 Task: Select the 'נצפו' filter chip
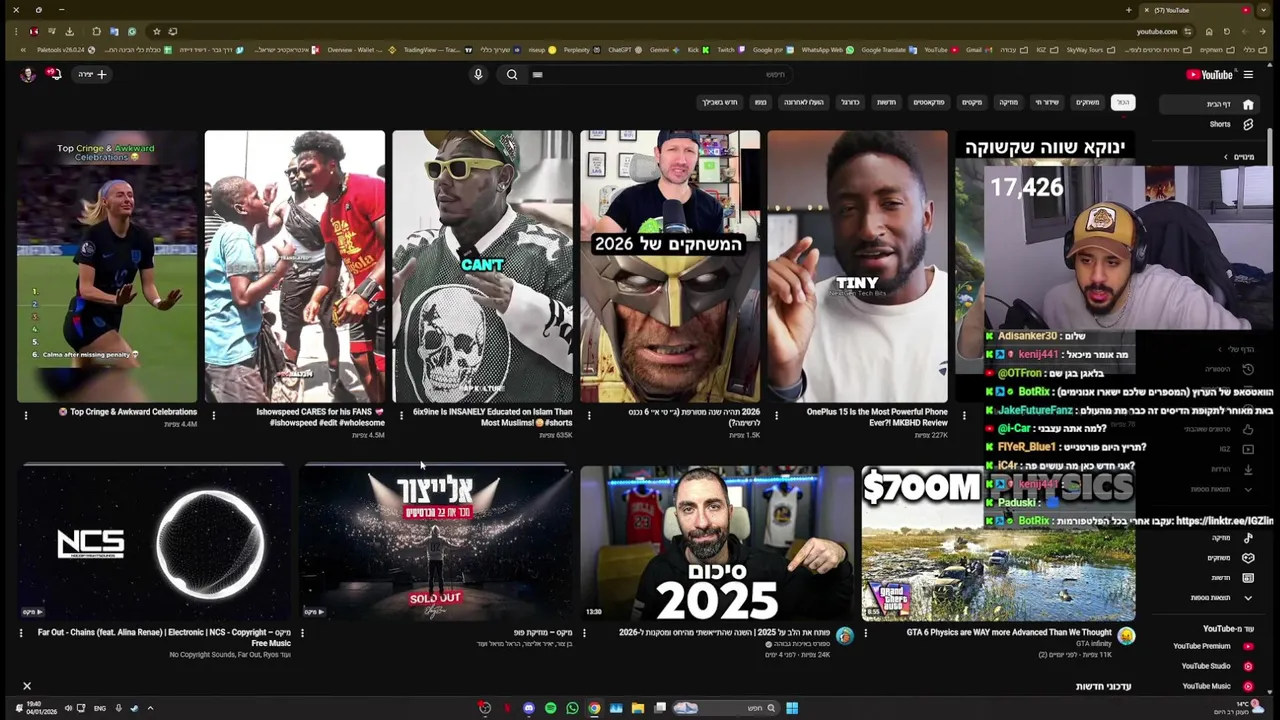(x=760, y=102)
